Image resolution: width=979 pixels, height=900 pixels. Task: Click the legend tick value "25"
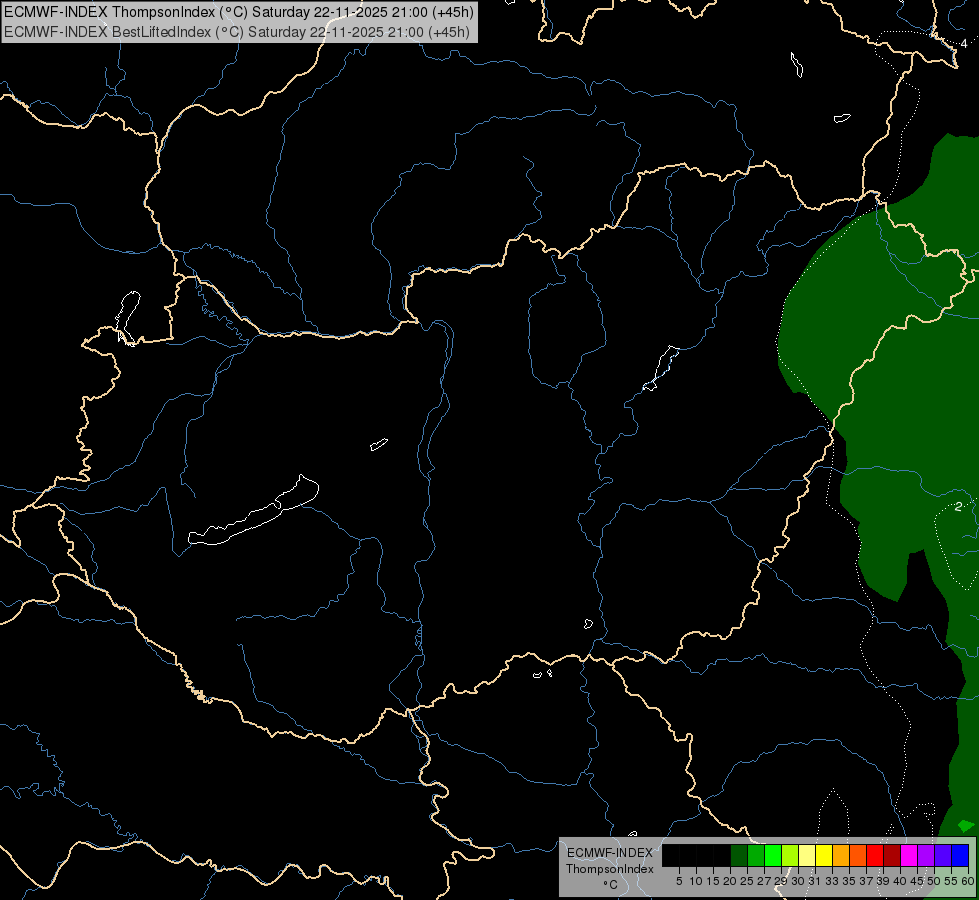(x=747, y=881)
